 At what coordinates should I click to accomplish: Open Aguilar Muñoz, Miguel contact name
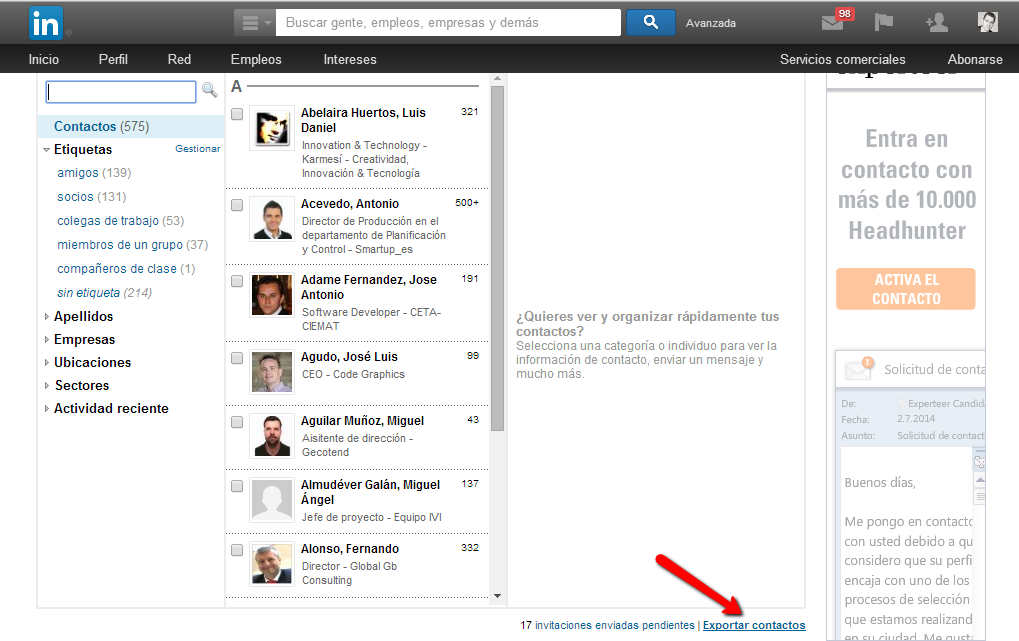(362, 421)
